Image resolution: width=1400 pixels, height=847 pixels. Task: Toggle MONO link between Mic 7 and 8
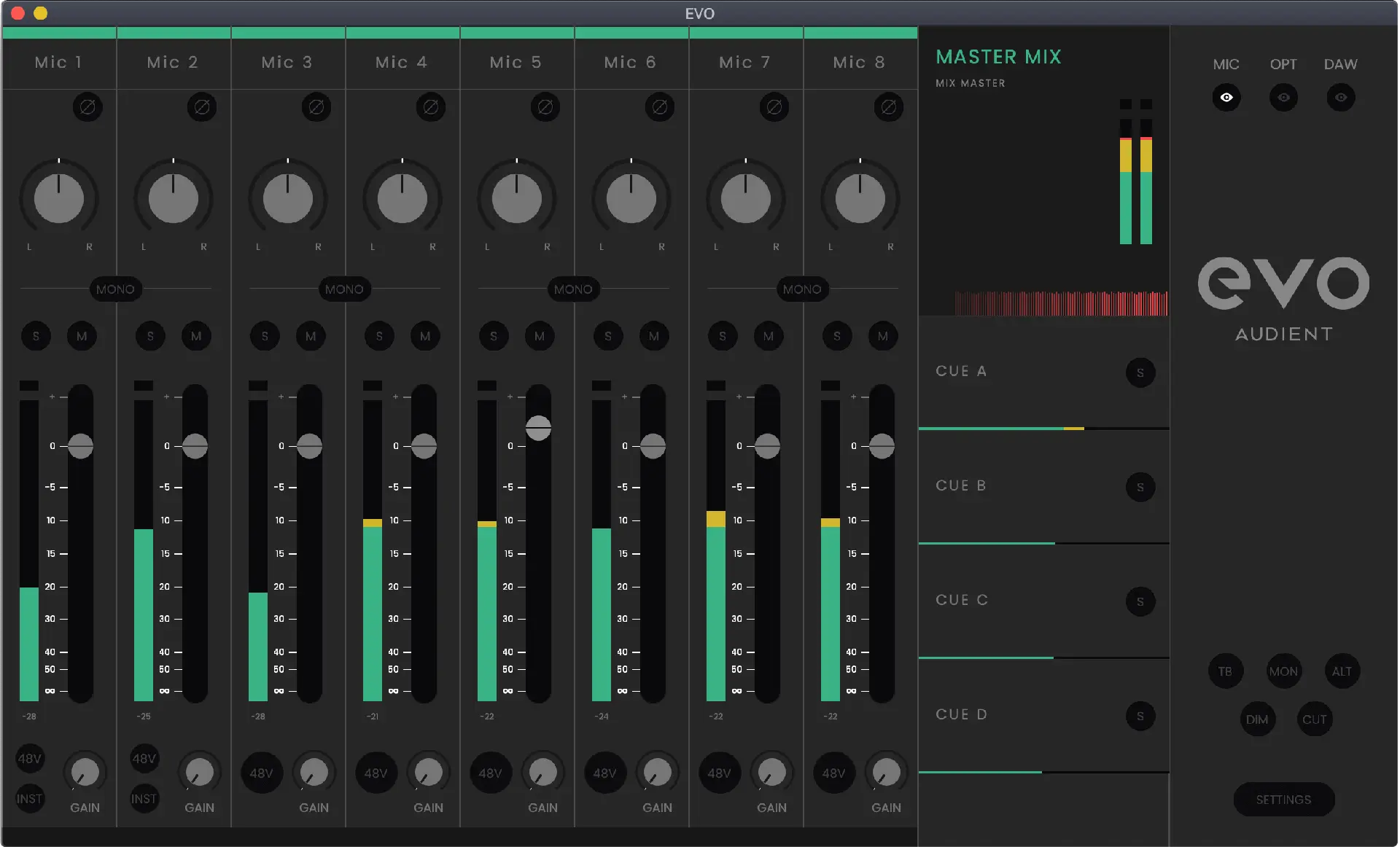[x=802, y=289]
